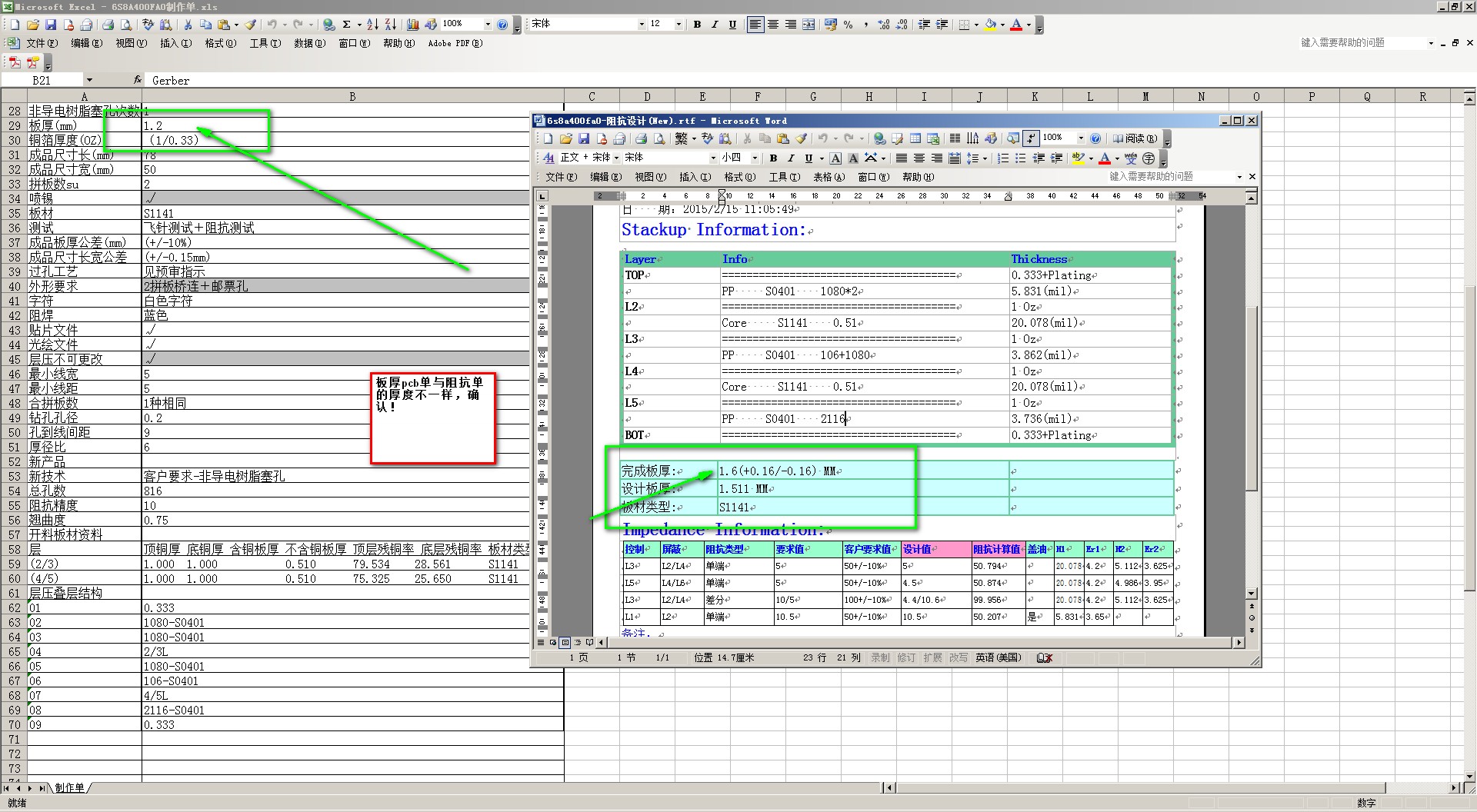Image resolution: width=1477 pixels, height=812 pixels.
Task: Open Word's 表格(A) menu
Action: 829,177
